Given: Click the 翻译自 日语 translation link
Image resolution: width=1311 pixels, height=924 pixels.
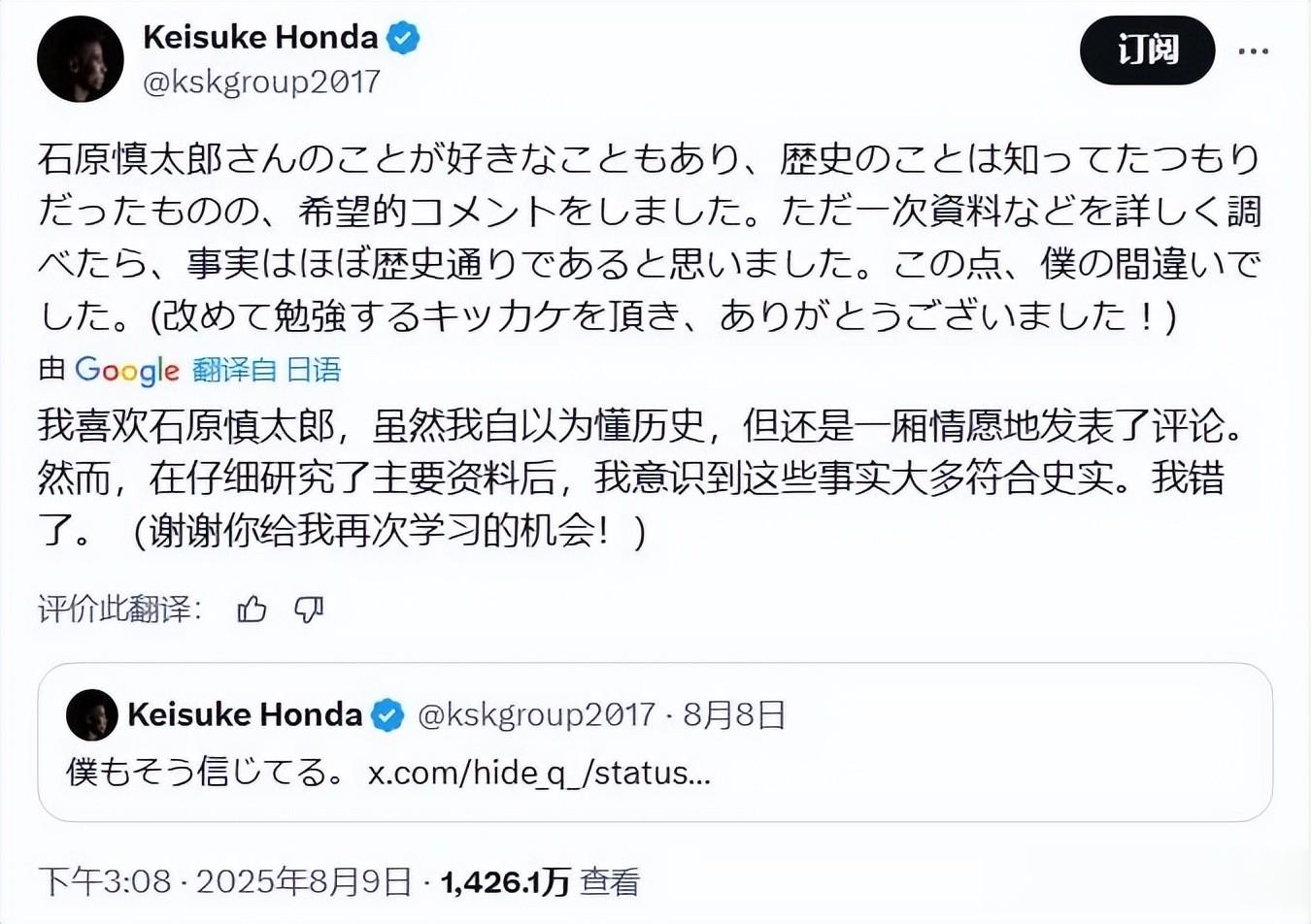Looking at the screenshot, I should click(x=266, y=370).
